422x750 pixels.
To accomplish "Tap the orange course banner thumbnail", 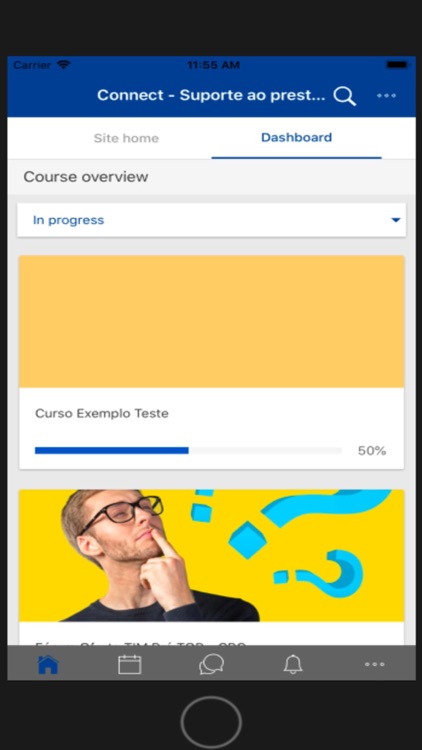I will pyautogui.click(x=211, y=321).
